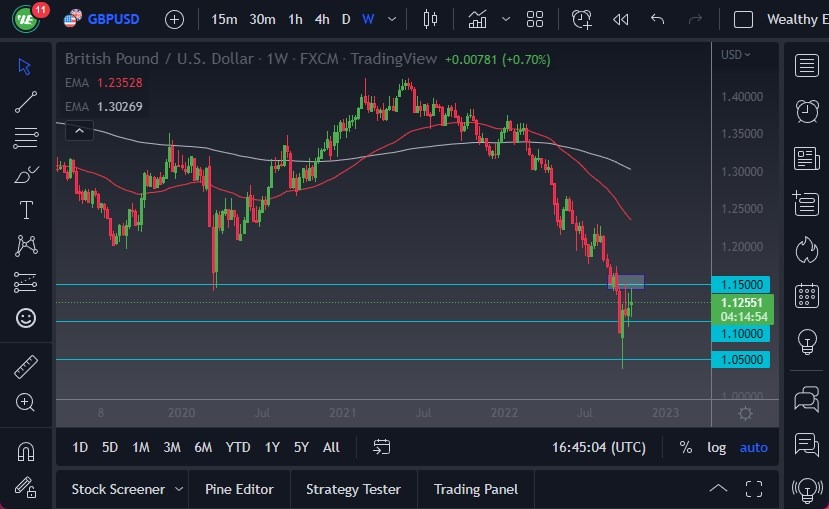This screenshot has height=509, width=829.
Task: Open the alerts clock panel
Action: point(806,111)
